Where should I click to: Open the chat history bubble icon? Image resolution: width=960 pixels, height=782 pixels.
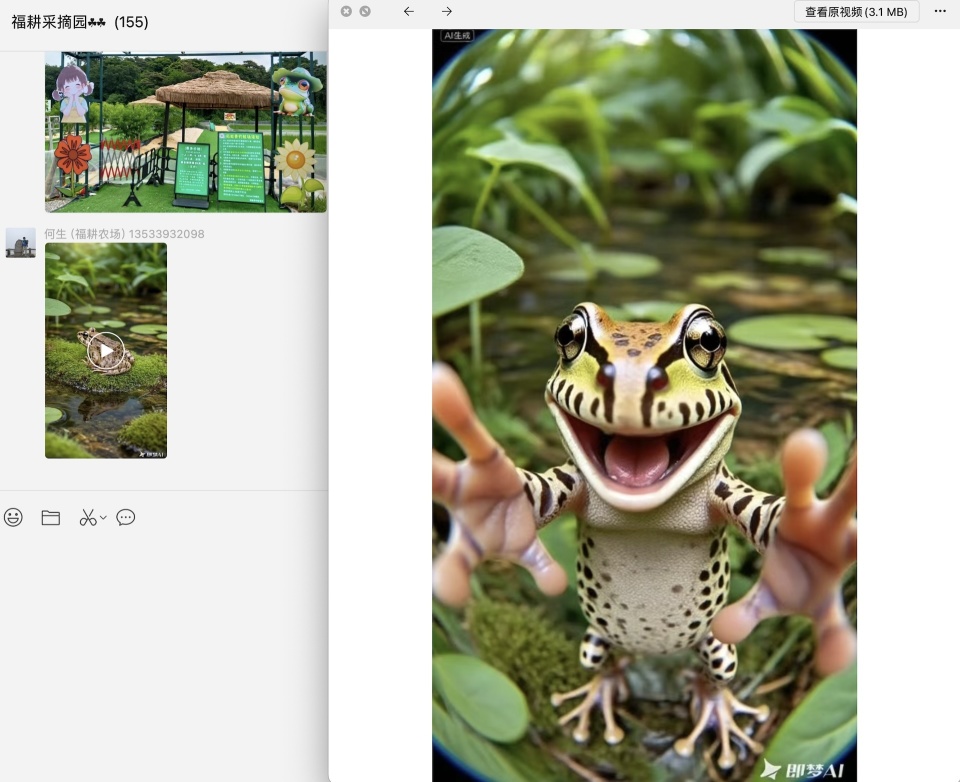click(x=126, y=517)
